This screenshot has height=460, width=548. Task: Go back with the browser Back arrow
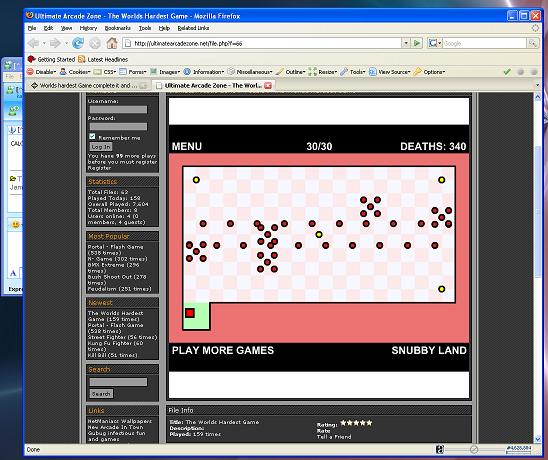[34, 43]
